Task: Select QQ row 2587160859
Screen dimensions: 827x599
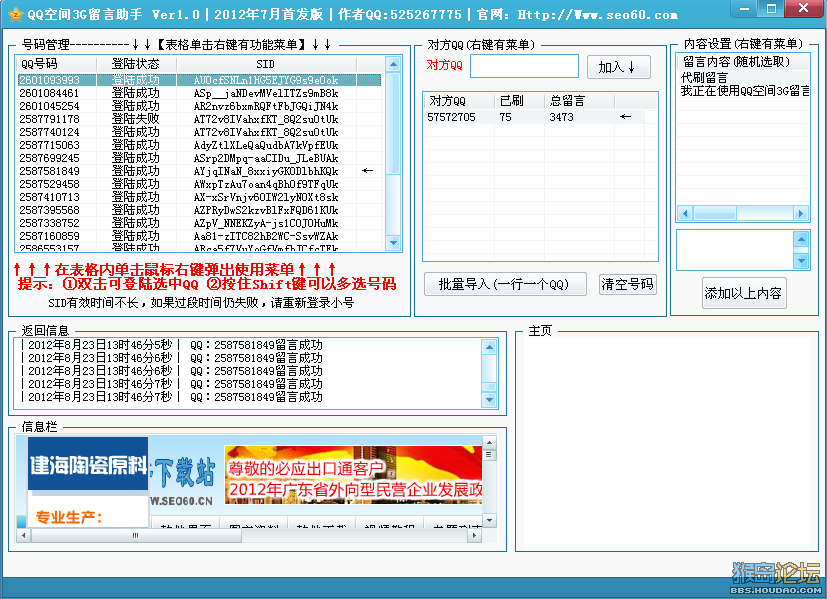Action: [199, 236]
